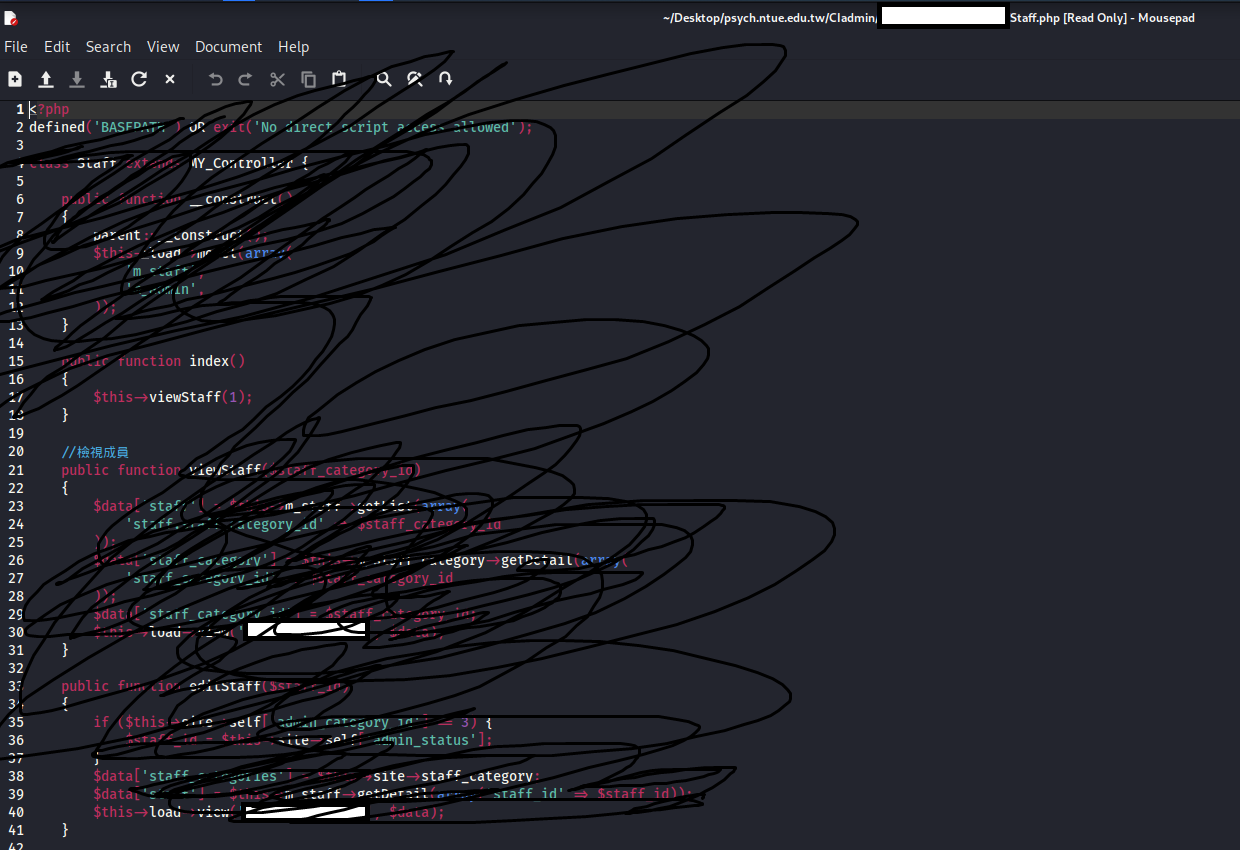Open Find with the magnifier icon

(x=384, y=79)
